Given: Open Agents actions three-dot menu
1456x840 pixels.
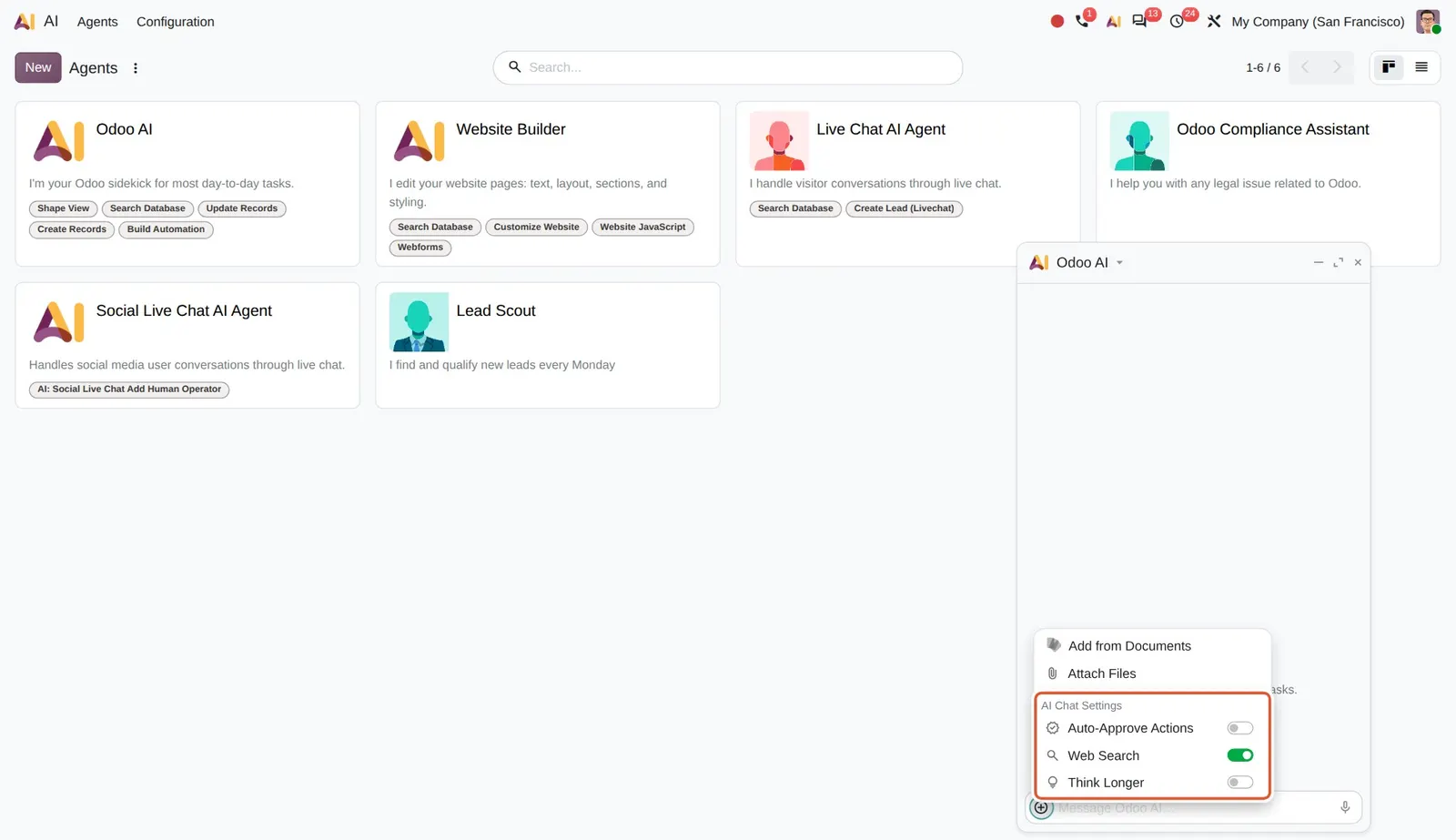Looking at the screenshot, I should coord(136,67).
